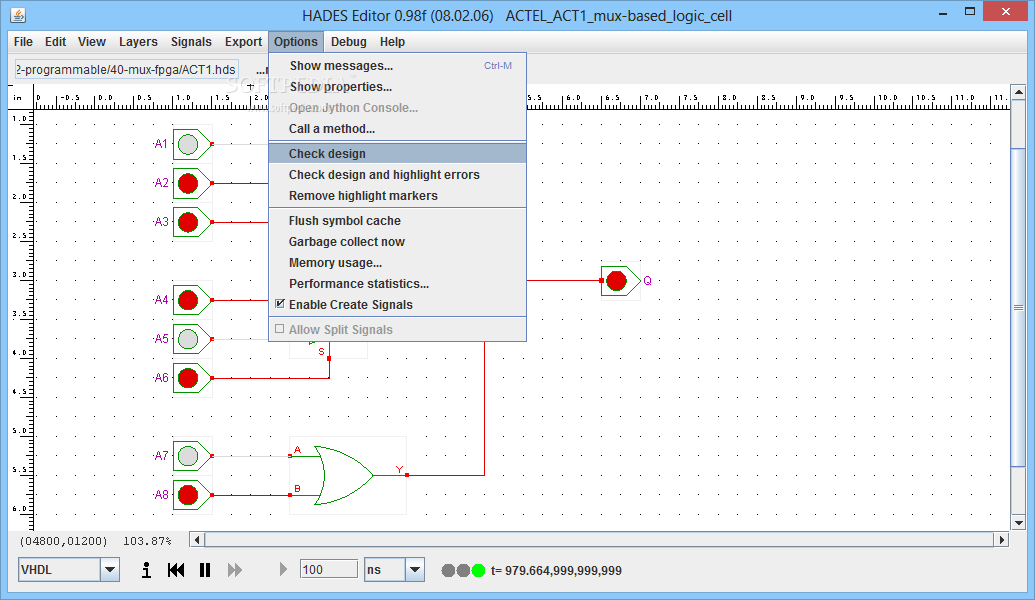1035x600 pixels.
Task: Open the VHDL dropdown
Action: [x=110, y=570]
